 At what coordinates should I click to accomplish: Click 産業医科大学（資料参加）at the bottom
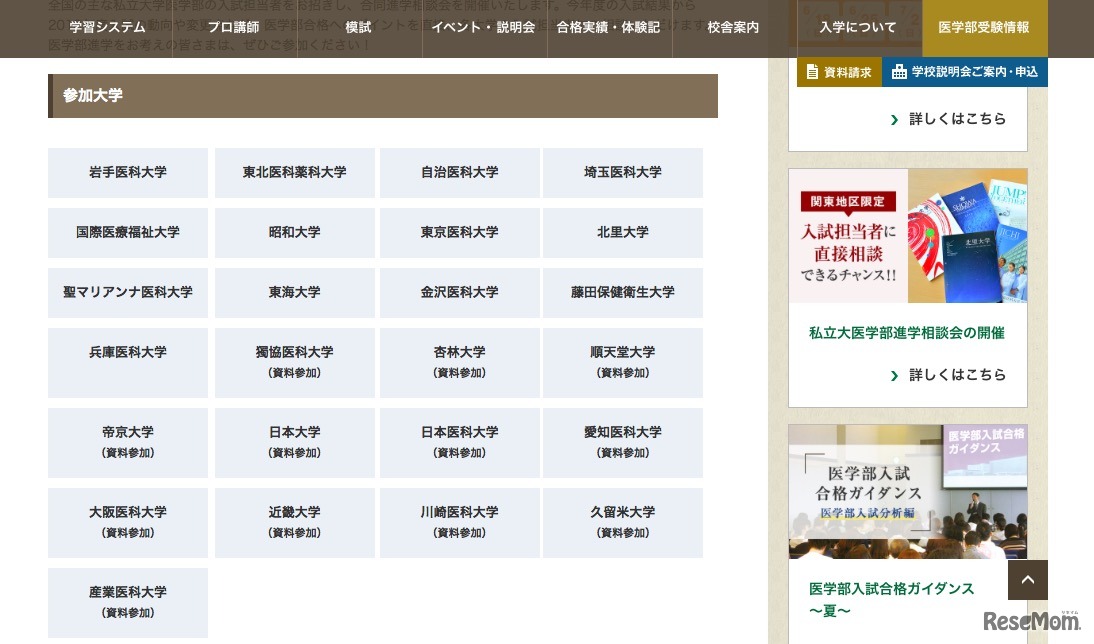click(127, 602)
